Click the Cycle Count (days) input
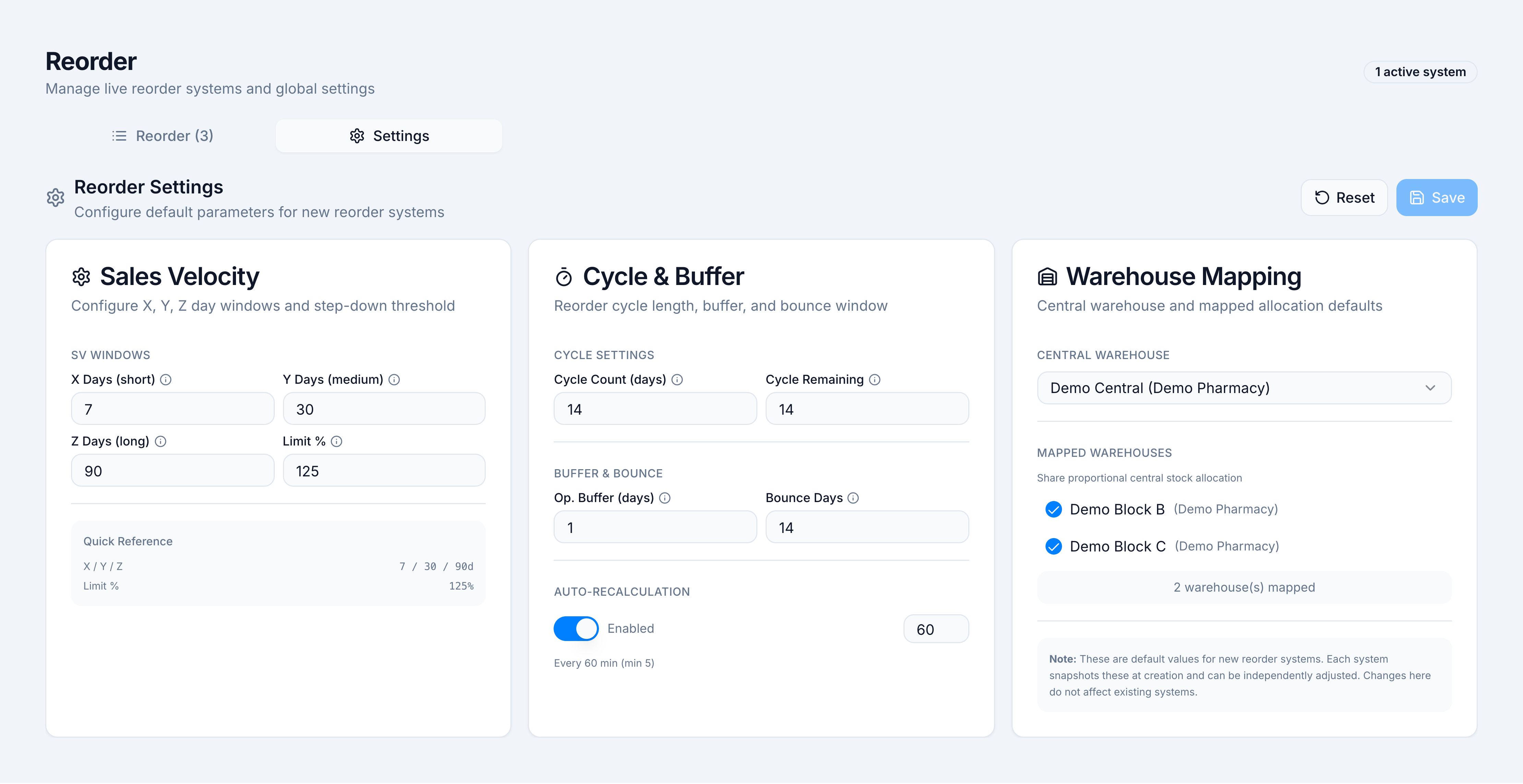The width and height of the screenshot is (1523, 784). (x=655, y=408)
